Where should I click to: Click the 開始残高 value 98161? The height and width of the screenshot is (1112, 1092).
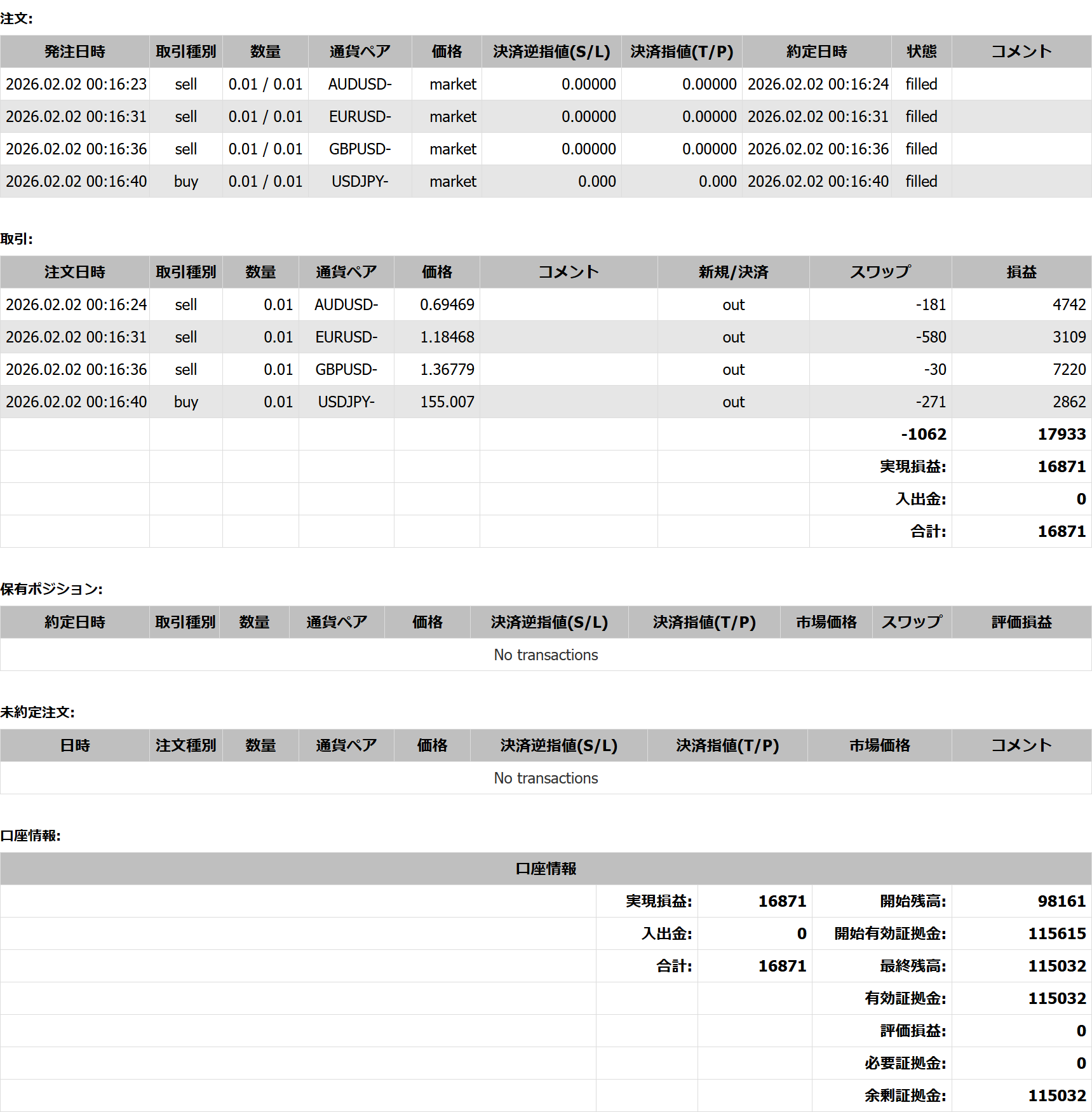(x=1062, y=901)
